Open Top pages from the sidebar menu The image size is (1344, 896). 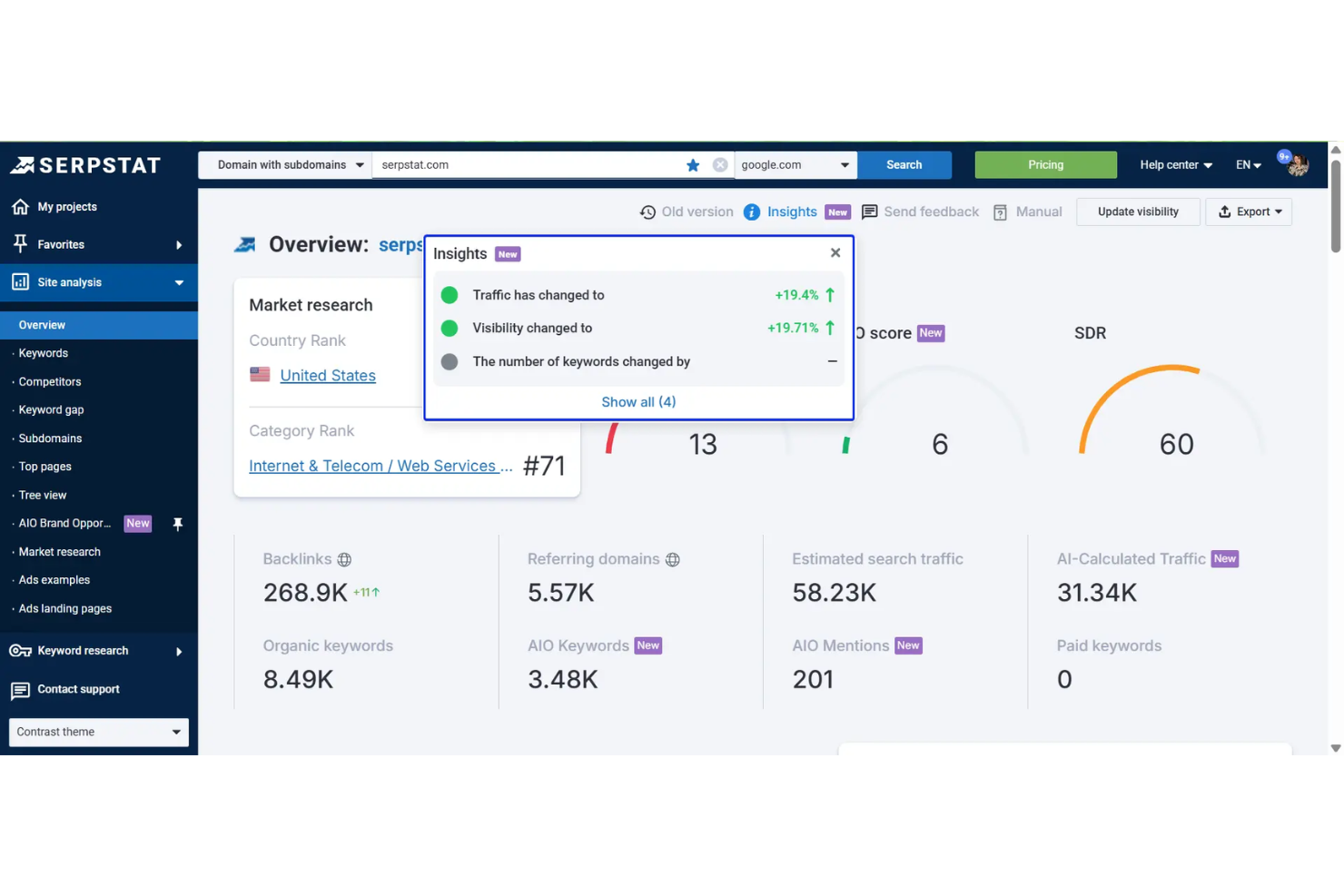[x=44, y=467]
